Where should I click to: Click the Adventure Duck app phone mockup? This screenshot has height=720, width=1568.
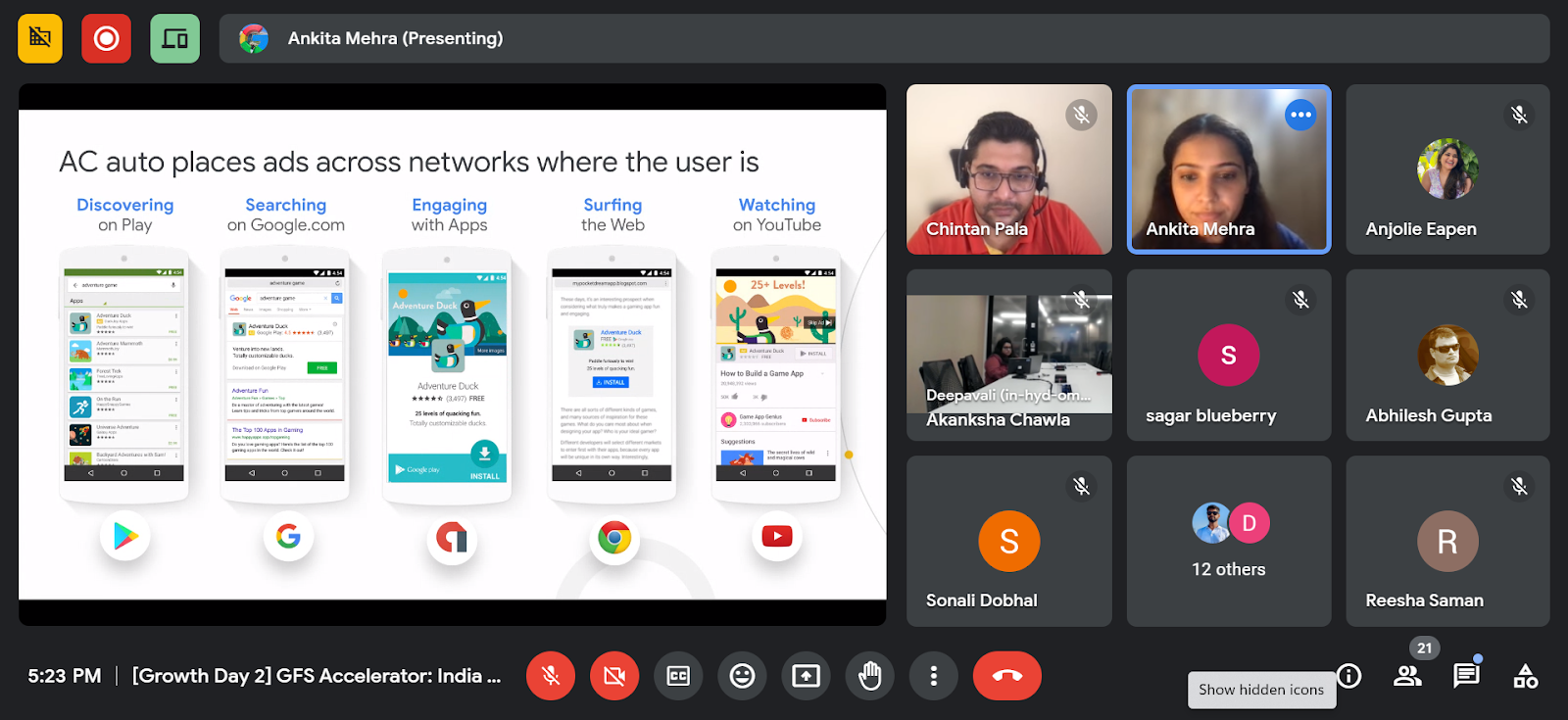pos(447,376)
